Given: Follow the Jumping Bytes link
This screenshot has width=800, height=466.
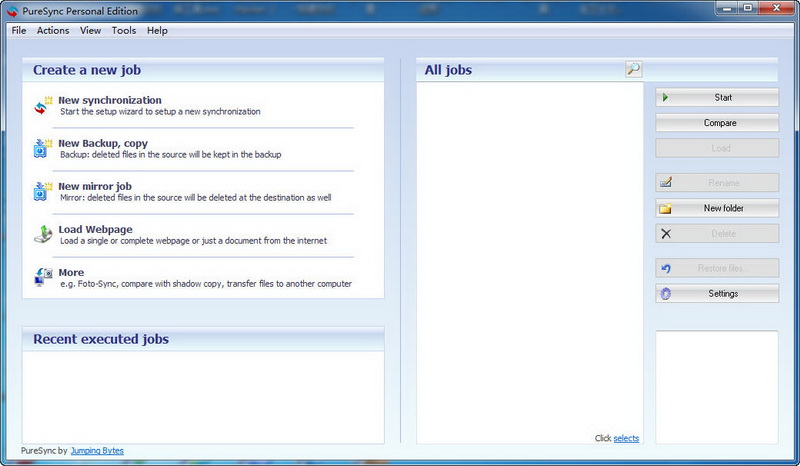Looking at the screenshot, I should (x=97, y=451).
